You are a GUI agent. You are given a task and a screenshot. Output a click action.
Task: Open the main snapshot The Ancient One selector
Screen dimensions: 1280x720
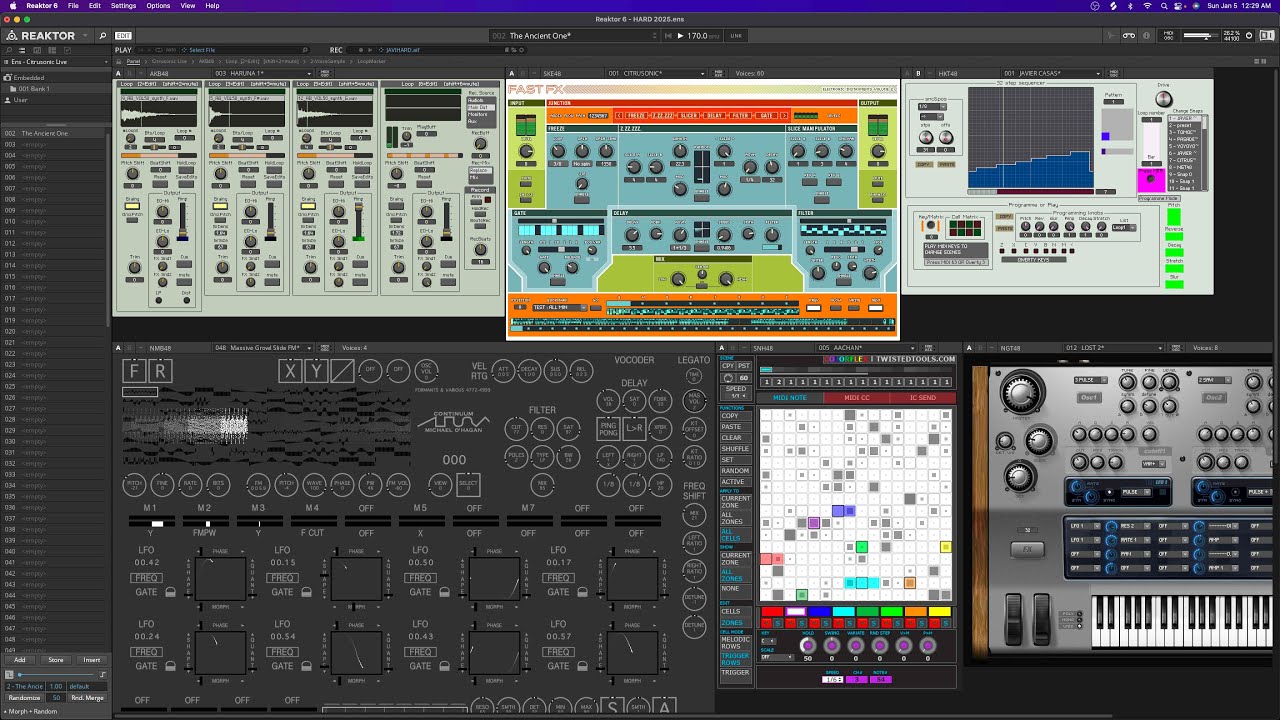coord(575,36)
